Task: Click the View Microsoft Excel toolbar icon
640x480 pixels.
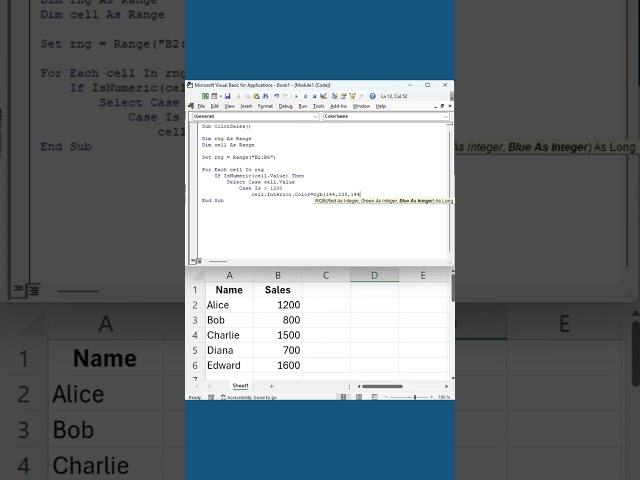Action: 205,96
